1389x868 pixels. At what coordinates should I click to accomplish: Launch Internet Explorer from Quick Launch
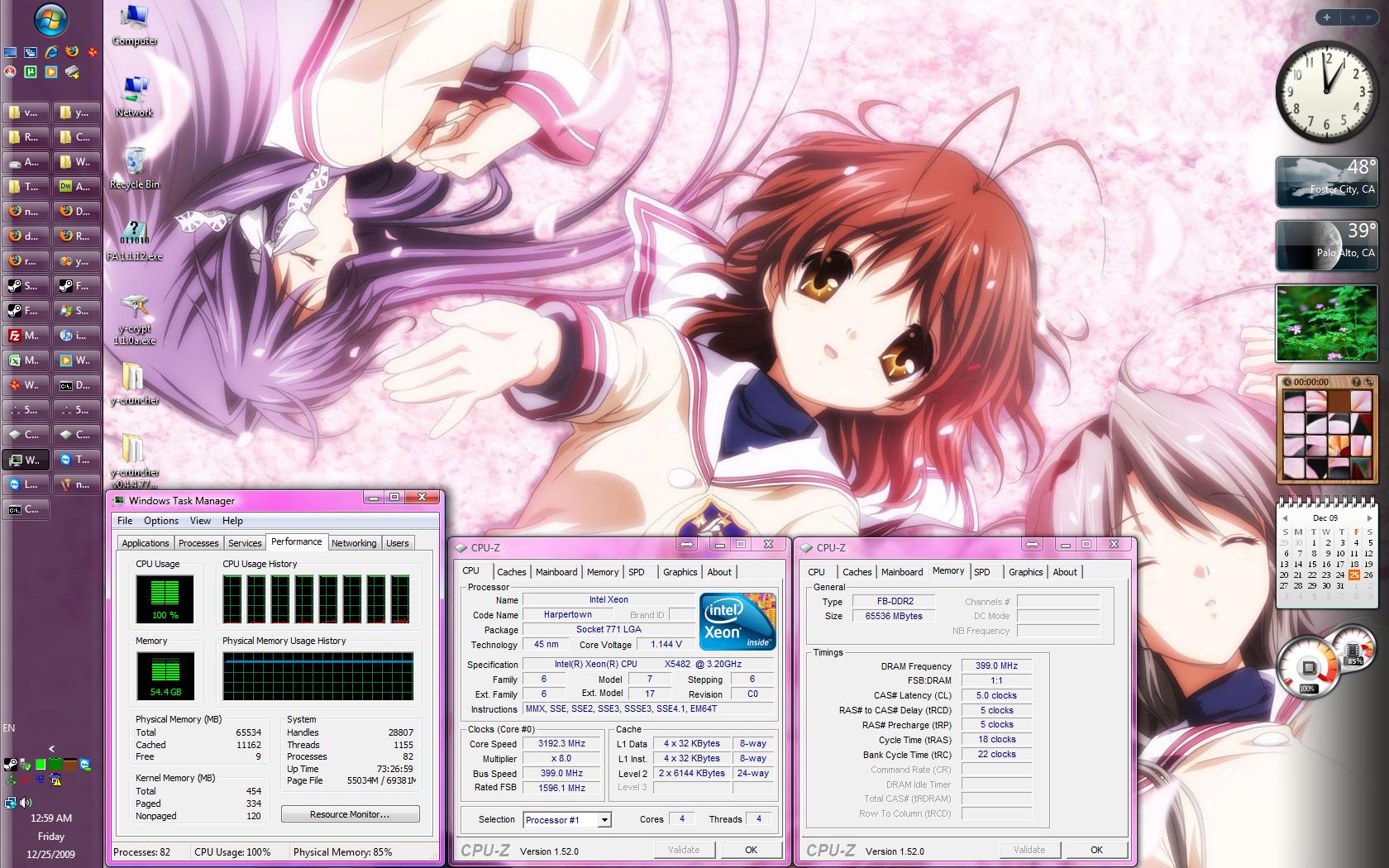51,52
